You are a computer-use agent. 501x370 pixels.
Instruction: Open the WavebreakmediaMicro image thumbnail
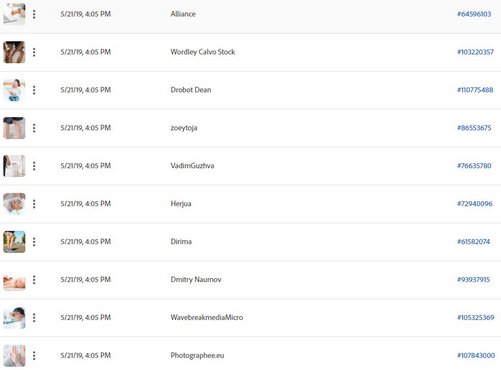click(14, 318)
